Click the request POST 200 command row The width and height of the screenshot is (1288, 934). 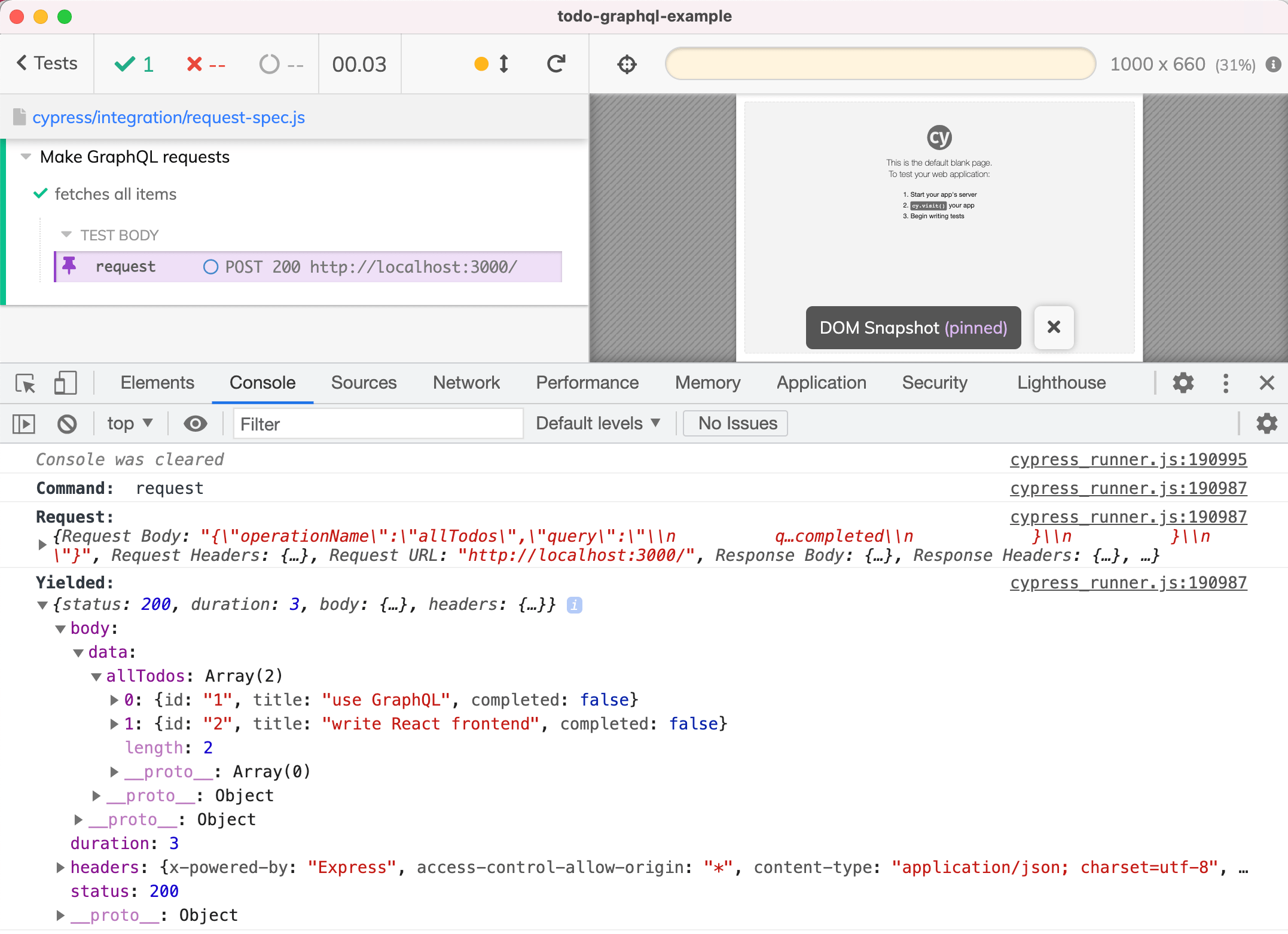click(x=308, y=267)
